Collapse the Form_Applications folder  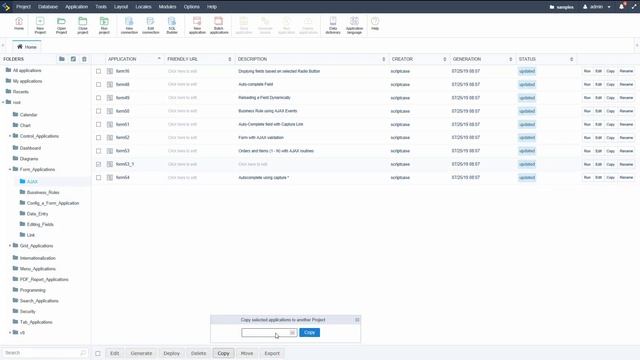10,169
